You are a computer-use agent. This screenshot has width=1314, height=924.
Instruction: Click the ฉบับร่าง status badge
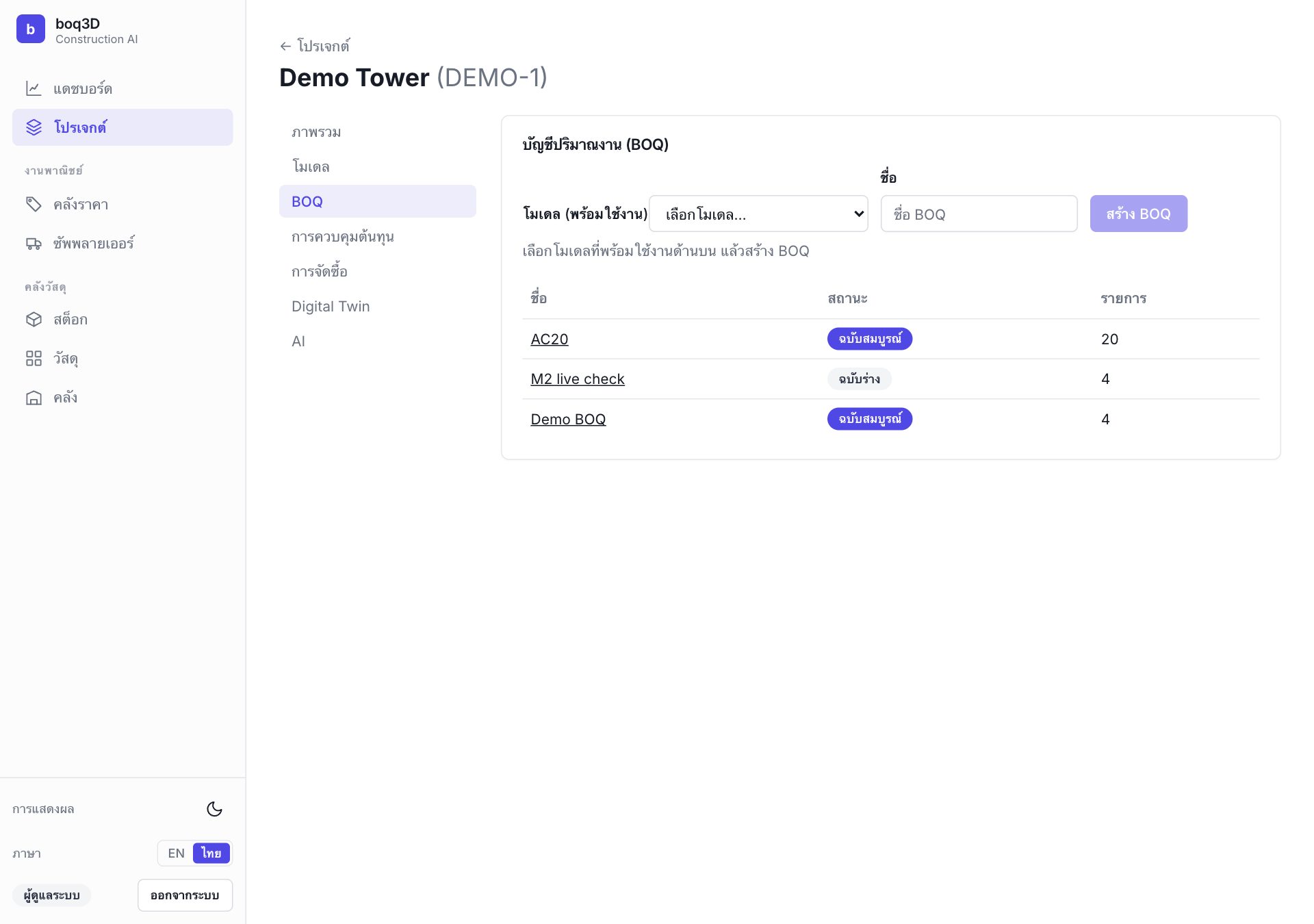click(859, 378)
